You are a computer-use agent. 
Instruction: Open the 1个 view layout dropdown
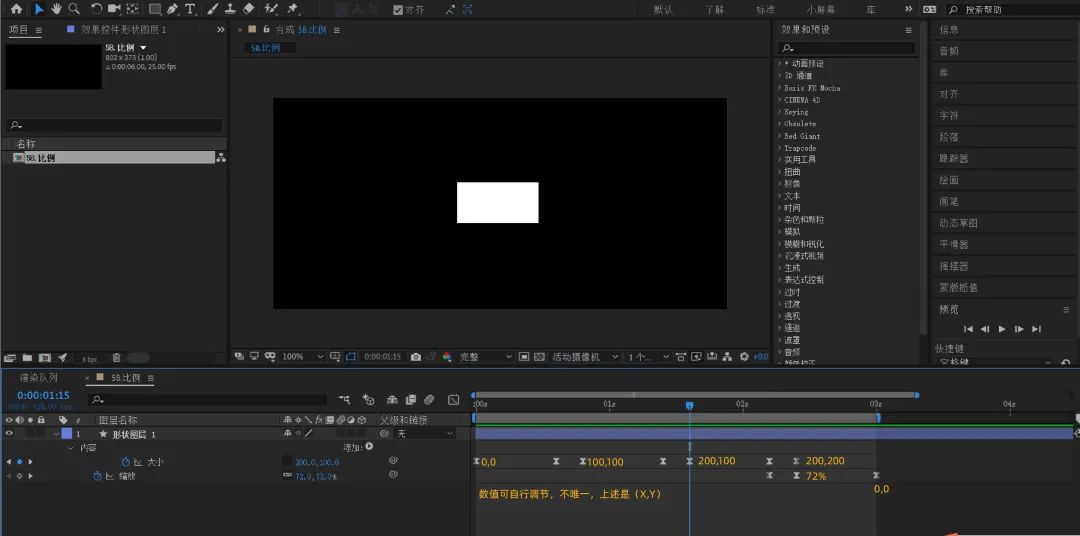648,357
